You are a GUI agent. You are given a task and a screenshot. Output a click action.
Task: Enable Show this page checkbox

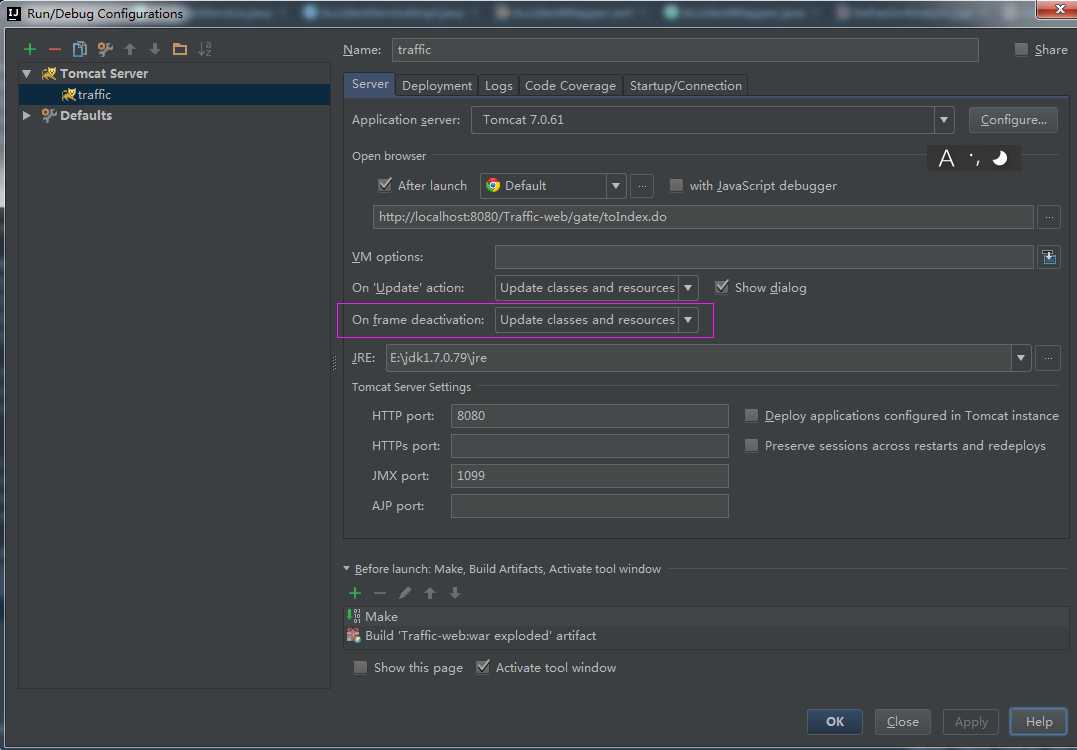point(360,667)
